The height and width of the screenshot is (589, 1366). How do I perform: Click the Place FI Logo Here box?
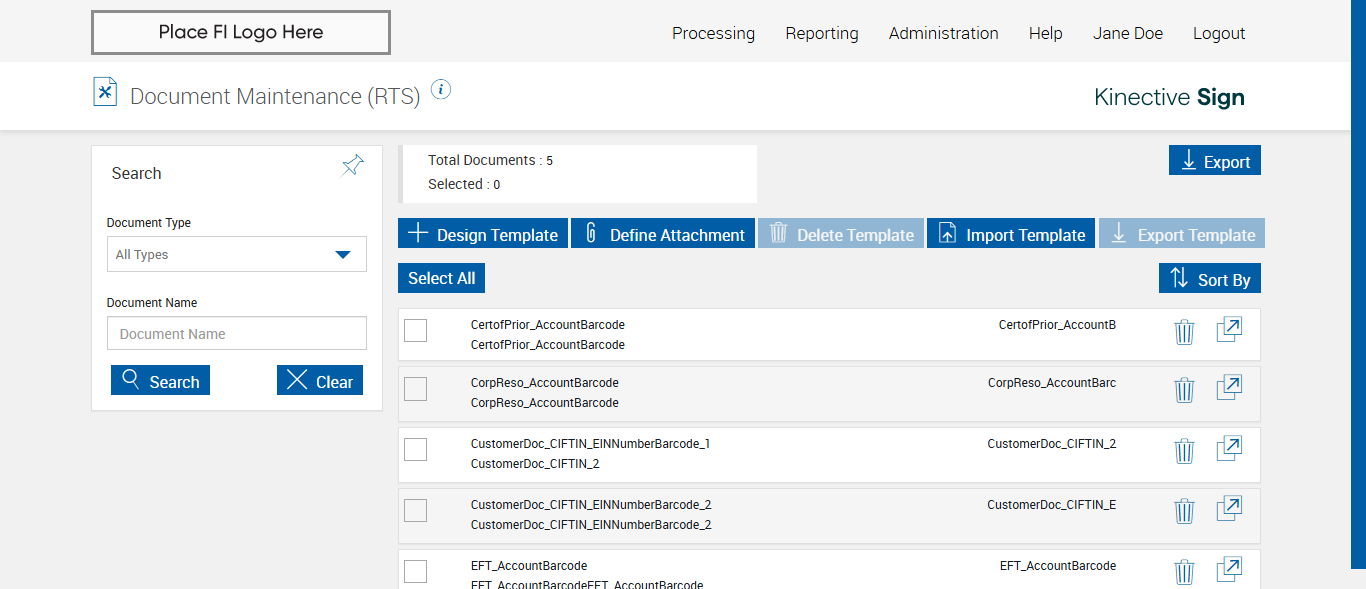point(241,32)
